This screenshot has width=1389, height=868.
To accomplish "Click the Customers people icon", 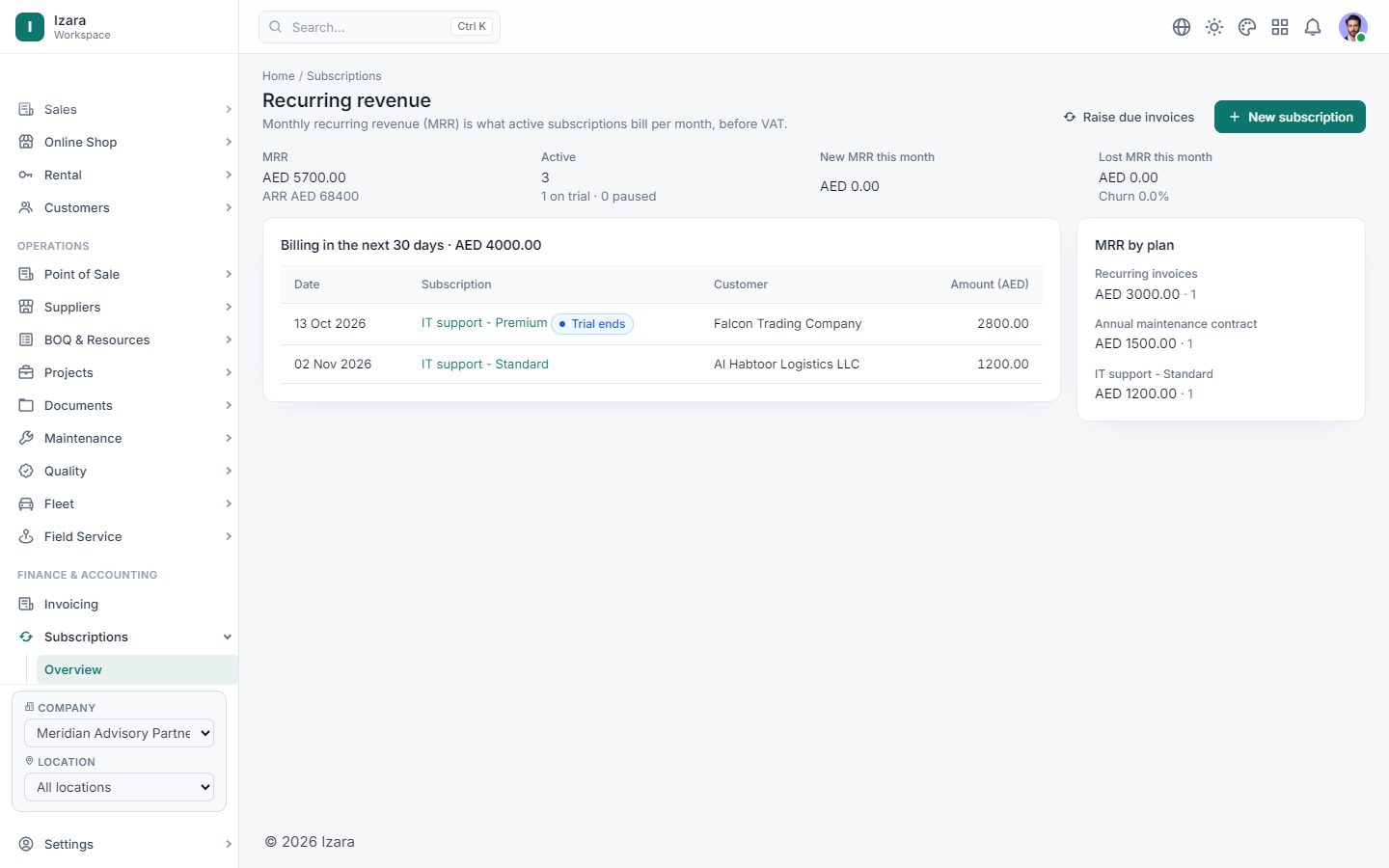I will point(26,207).
